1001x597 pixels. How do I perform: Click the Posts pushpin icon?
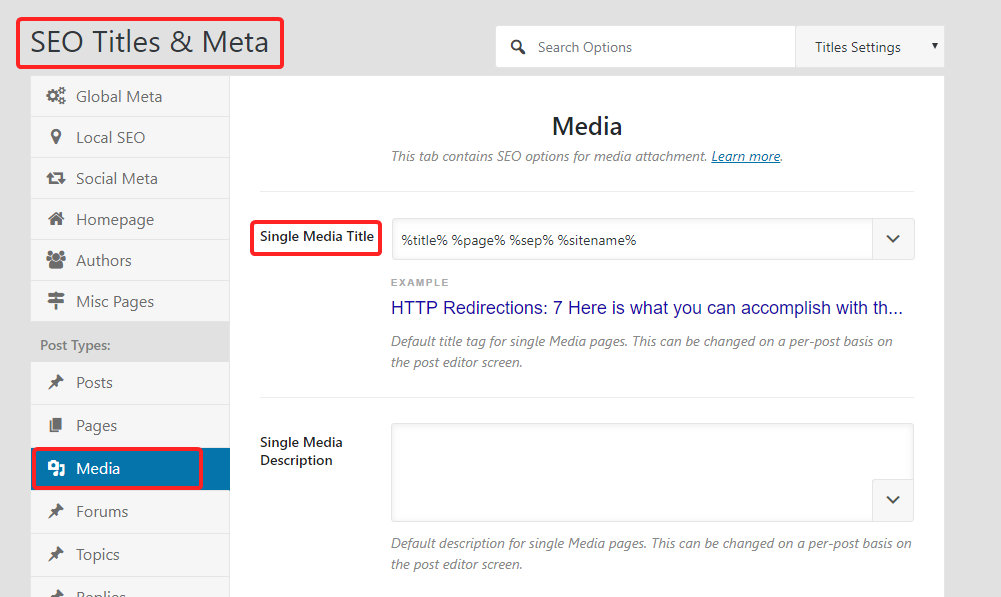click(56, 383)
